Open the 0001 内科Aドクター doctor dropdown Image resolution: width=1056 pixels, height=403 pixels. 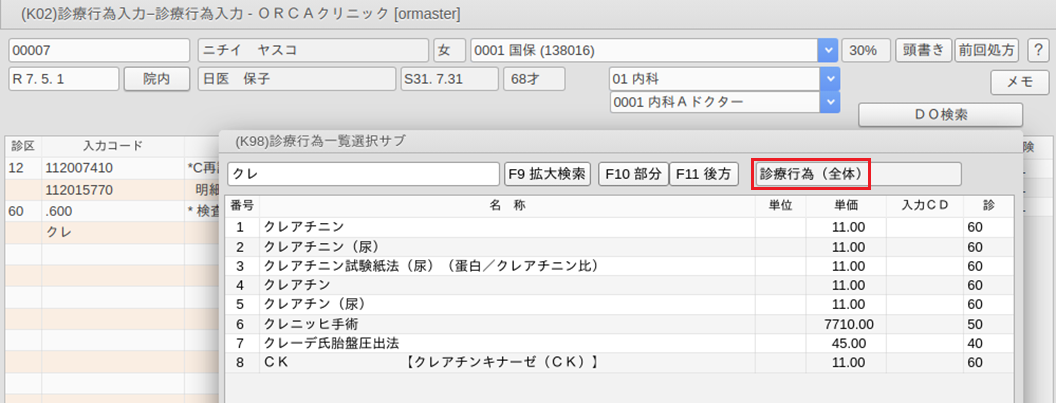click(x=827, y=102)
